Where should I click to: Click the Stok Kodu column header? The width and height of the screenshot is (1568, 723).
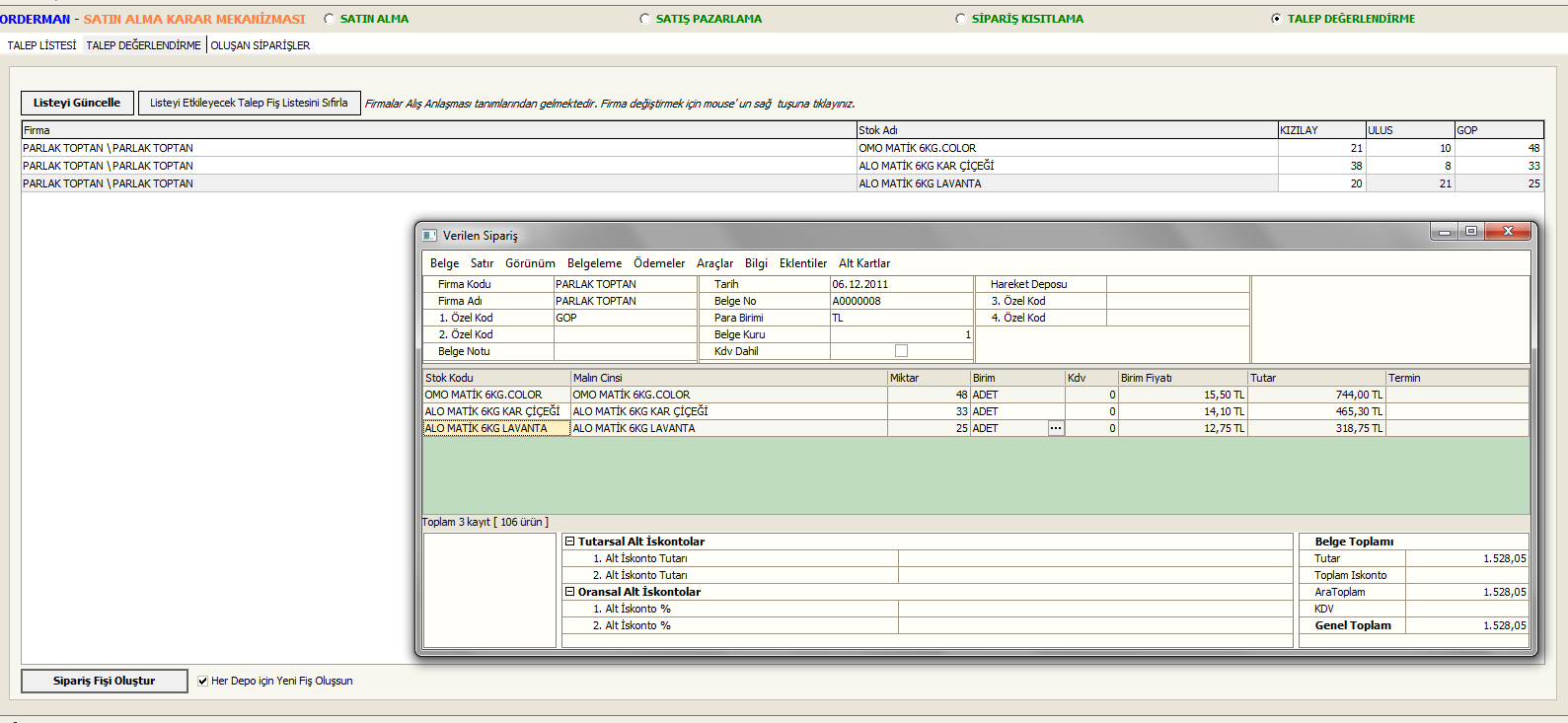(x=496, y=378)
